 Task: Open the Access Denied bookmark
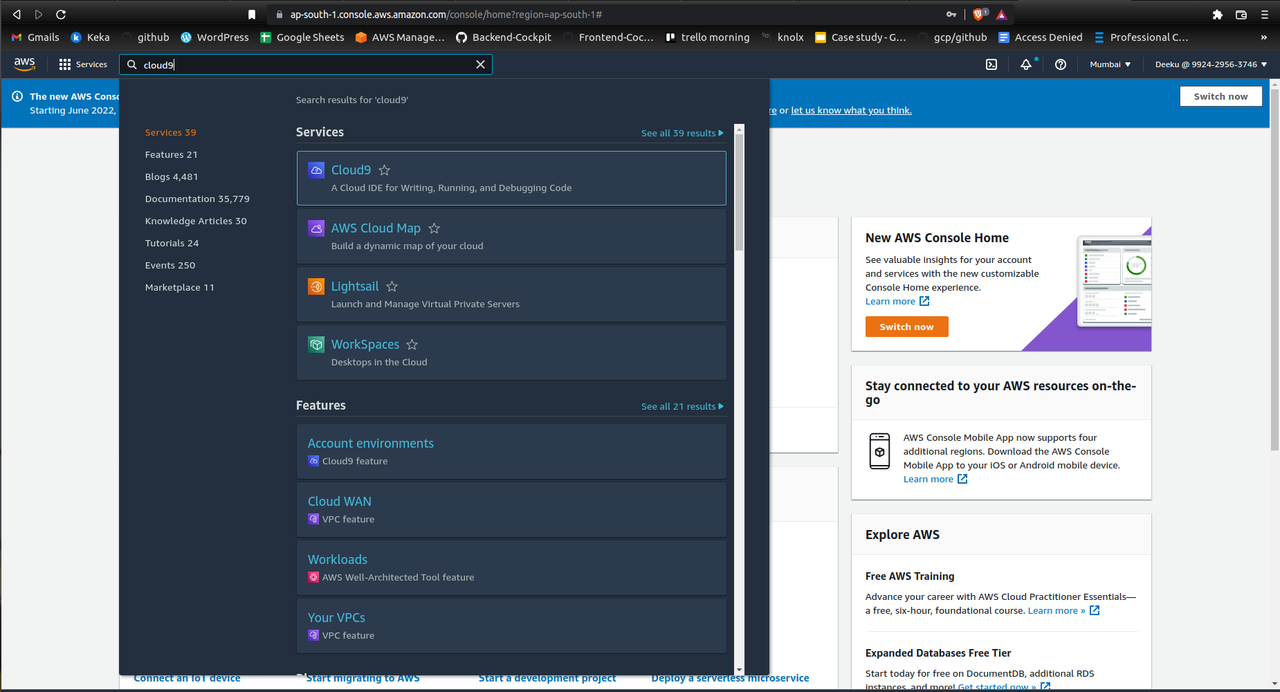(x=1040, y=37)
